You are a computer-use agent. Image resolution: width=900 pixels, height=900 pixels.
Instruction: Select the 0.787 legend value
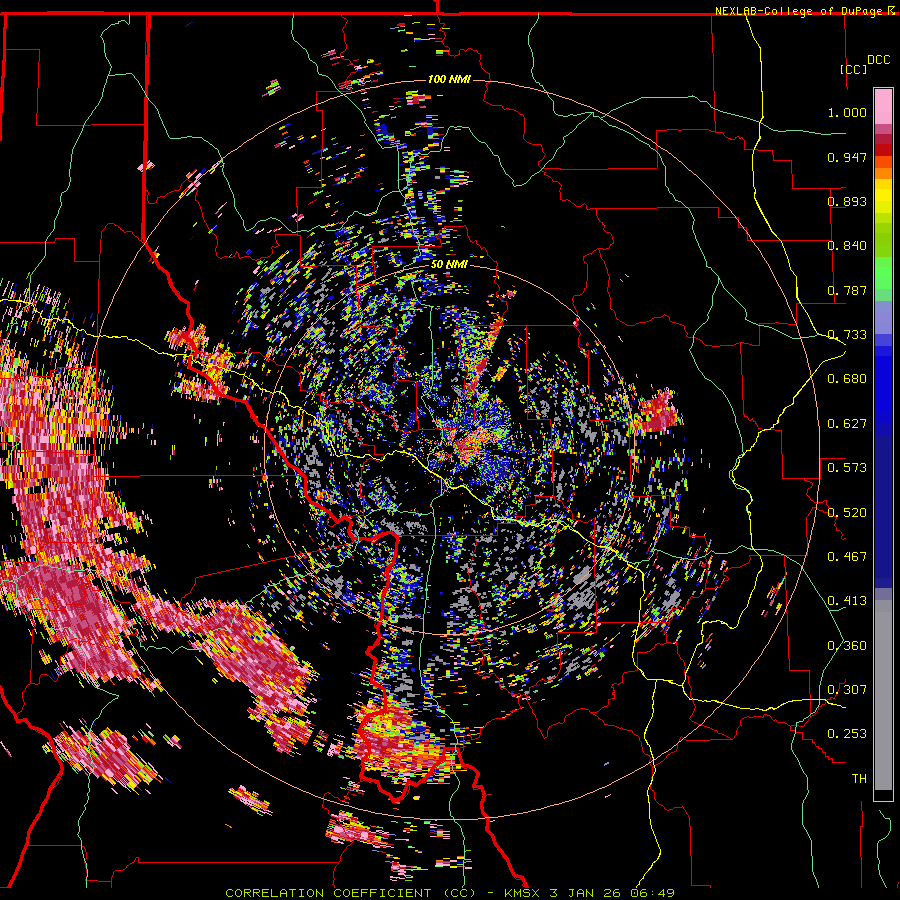[x=847, y=290]
